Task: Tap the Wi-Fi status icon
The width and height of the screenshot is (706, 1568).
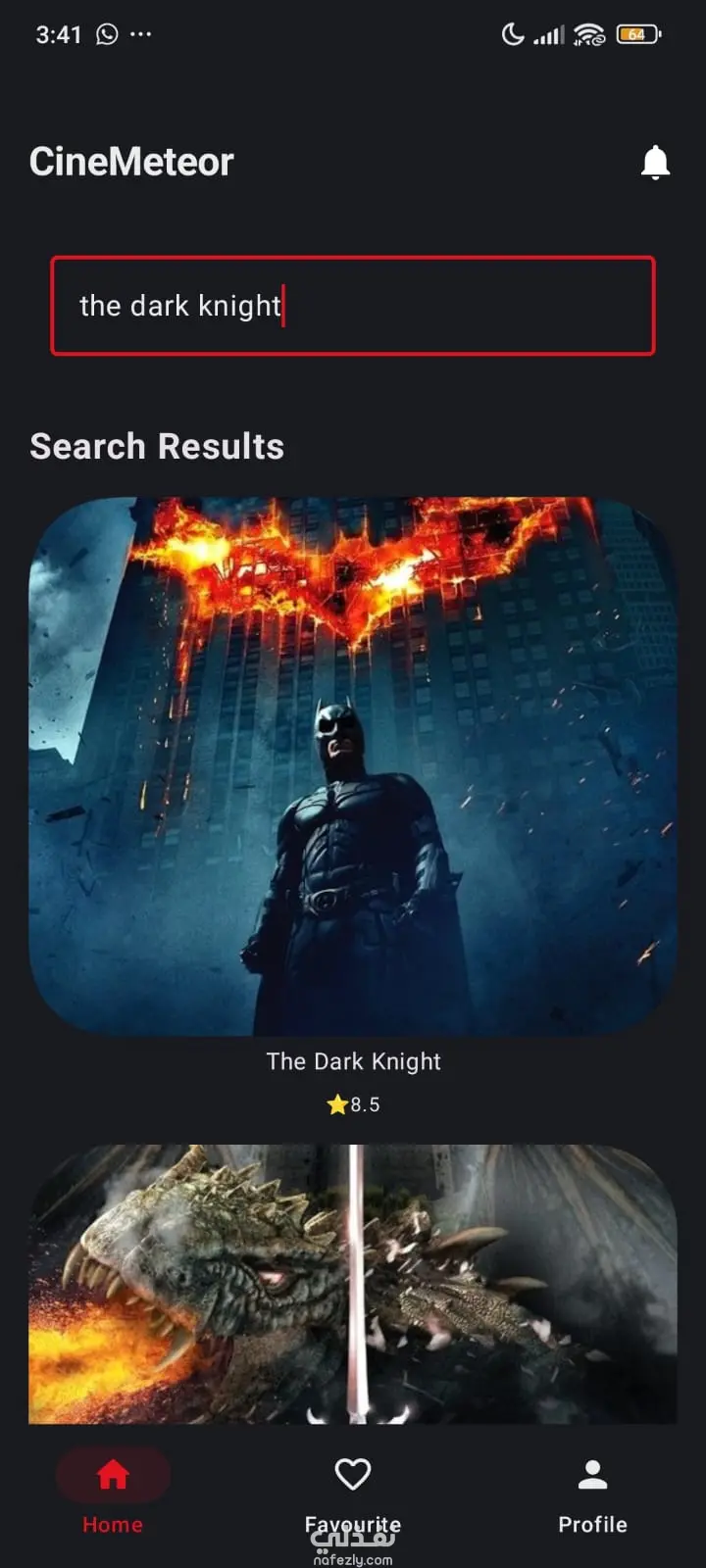Action: point(589,35)
